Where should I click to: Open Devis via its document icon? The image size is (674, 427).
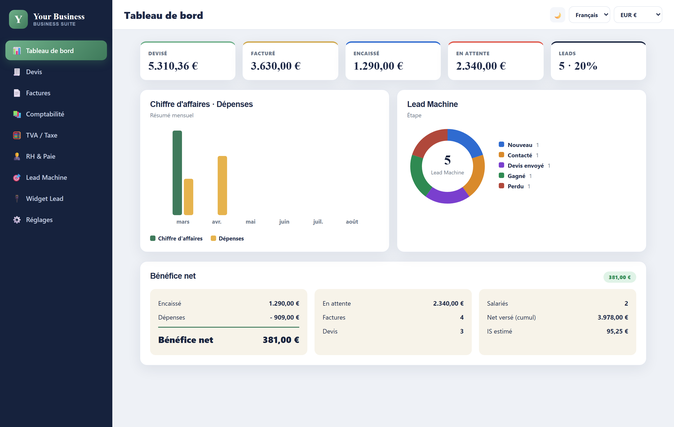17,72
